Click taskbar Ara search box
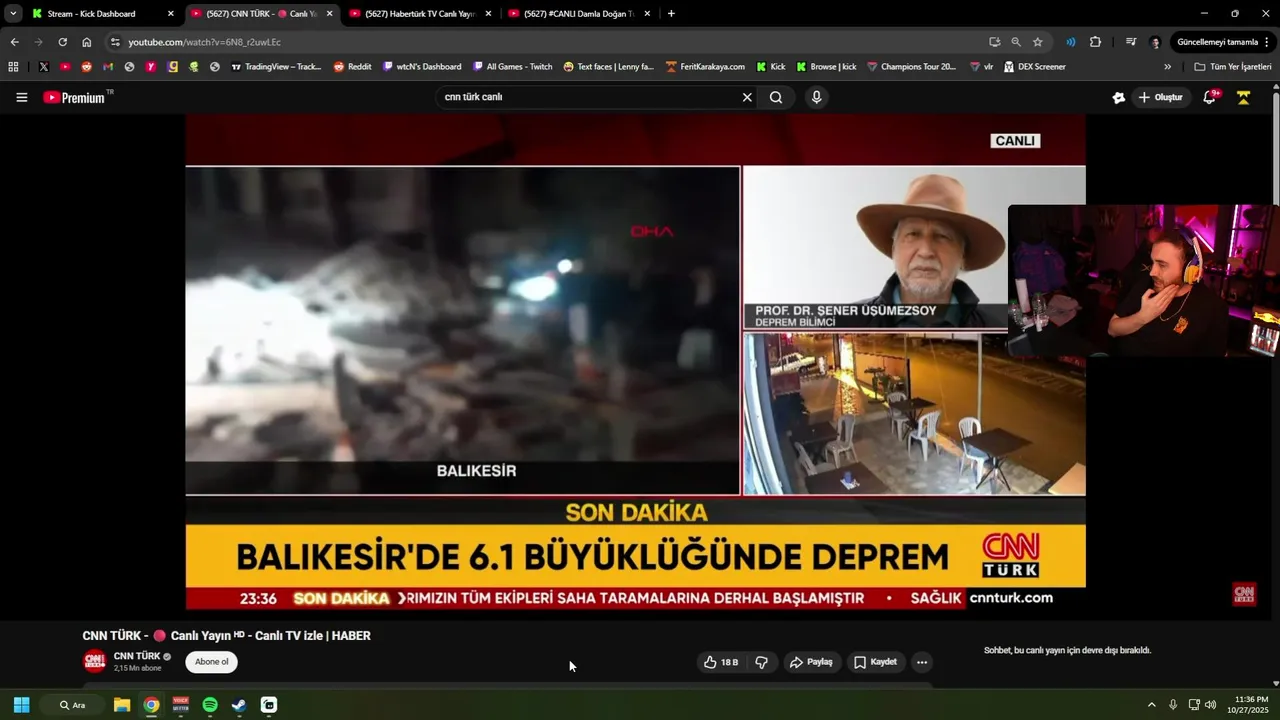 [73, 705]
